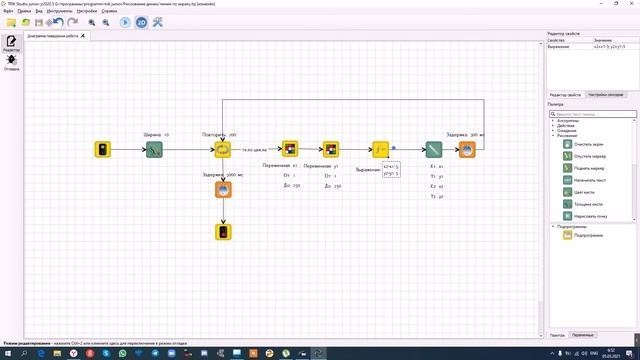Pick the Поднять маркер palette block
640x360 pixels.
(584, 168)
